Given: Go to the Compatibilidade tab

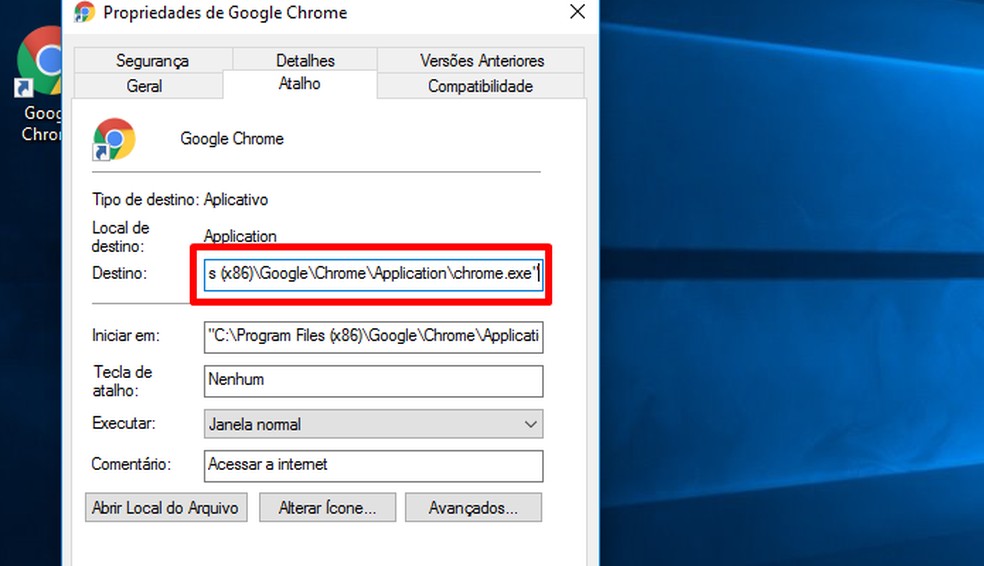Looking at the screenshot, I should [x=480, y=86].
